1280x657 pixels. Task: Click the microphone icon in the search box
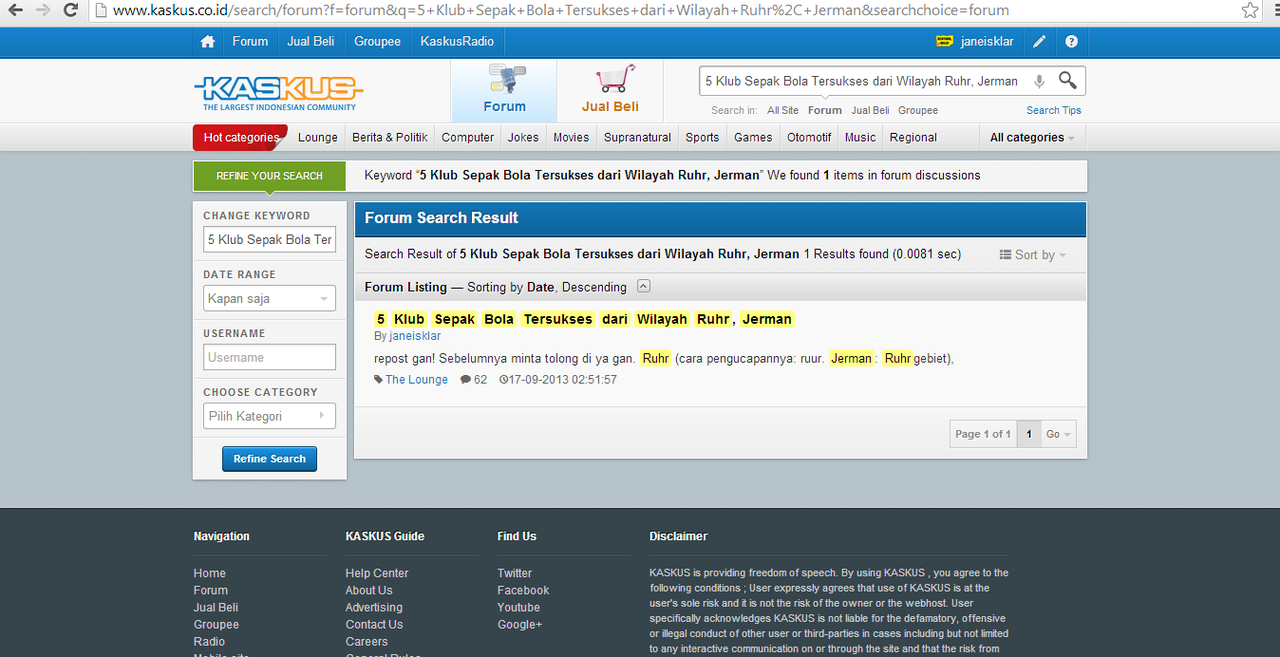pos(1039,81)
